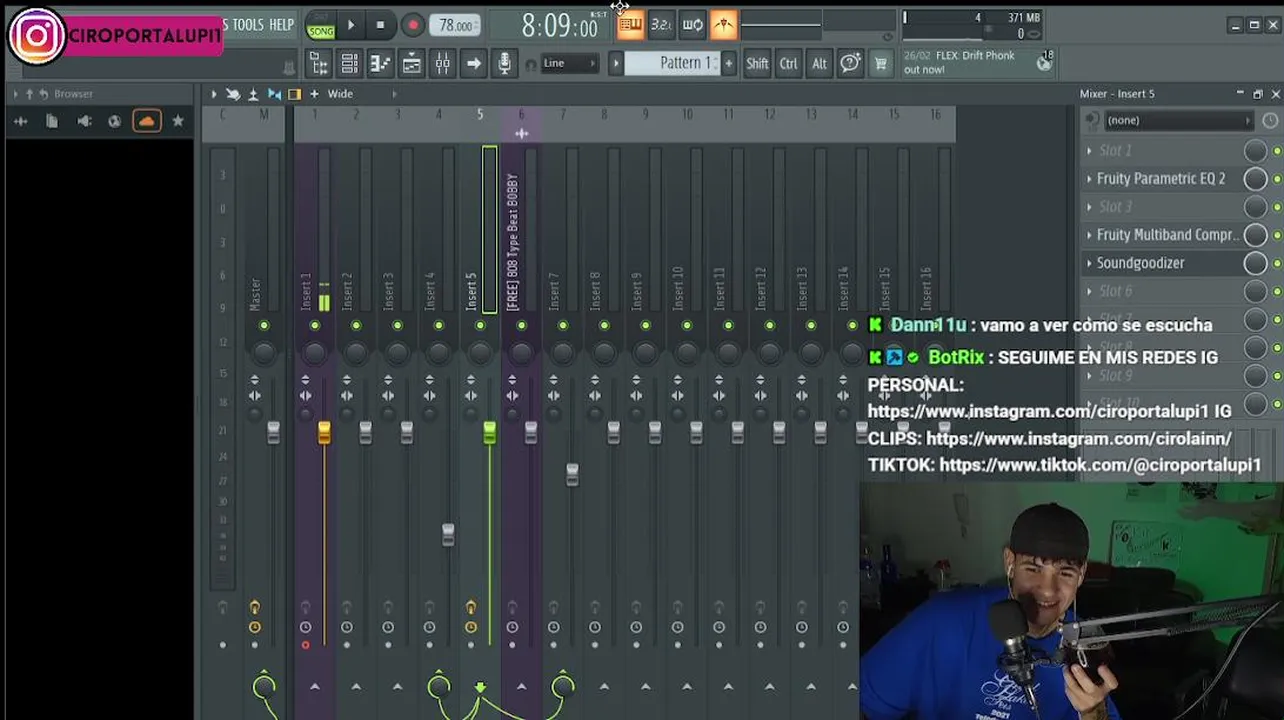
Task: Mute Master track with green LED
Action: point(264,326)
